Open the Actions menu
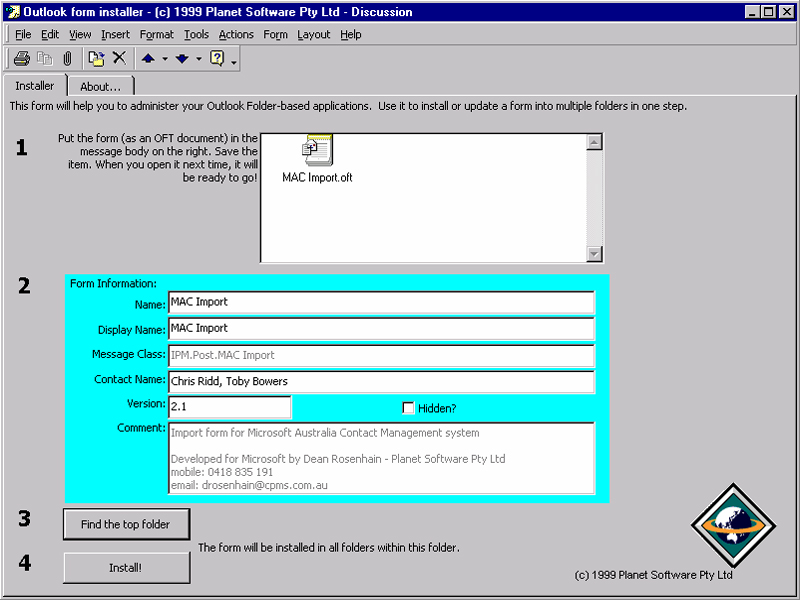 point(236,34)
